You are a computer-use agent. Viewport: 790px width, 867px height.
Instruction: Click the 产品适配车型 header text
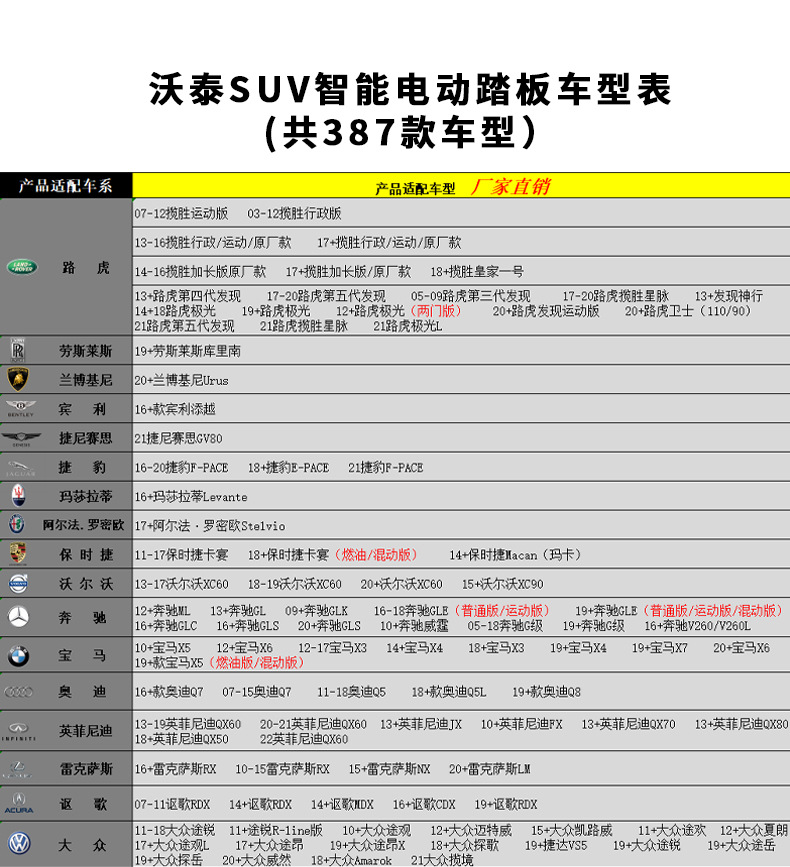pyautogui.click(x=415, y=189)
